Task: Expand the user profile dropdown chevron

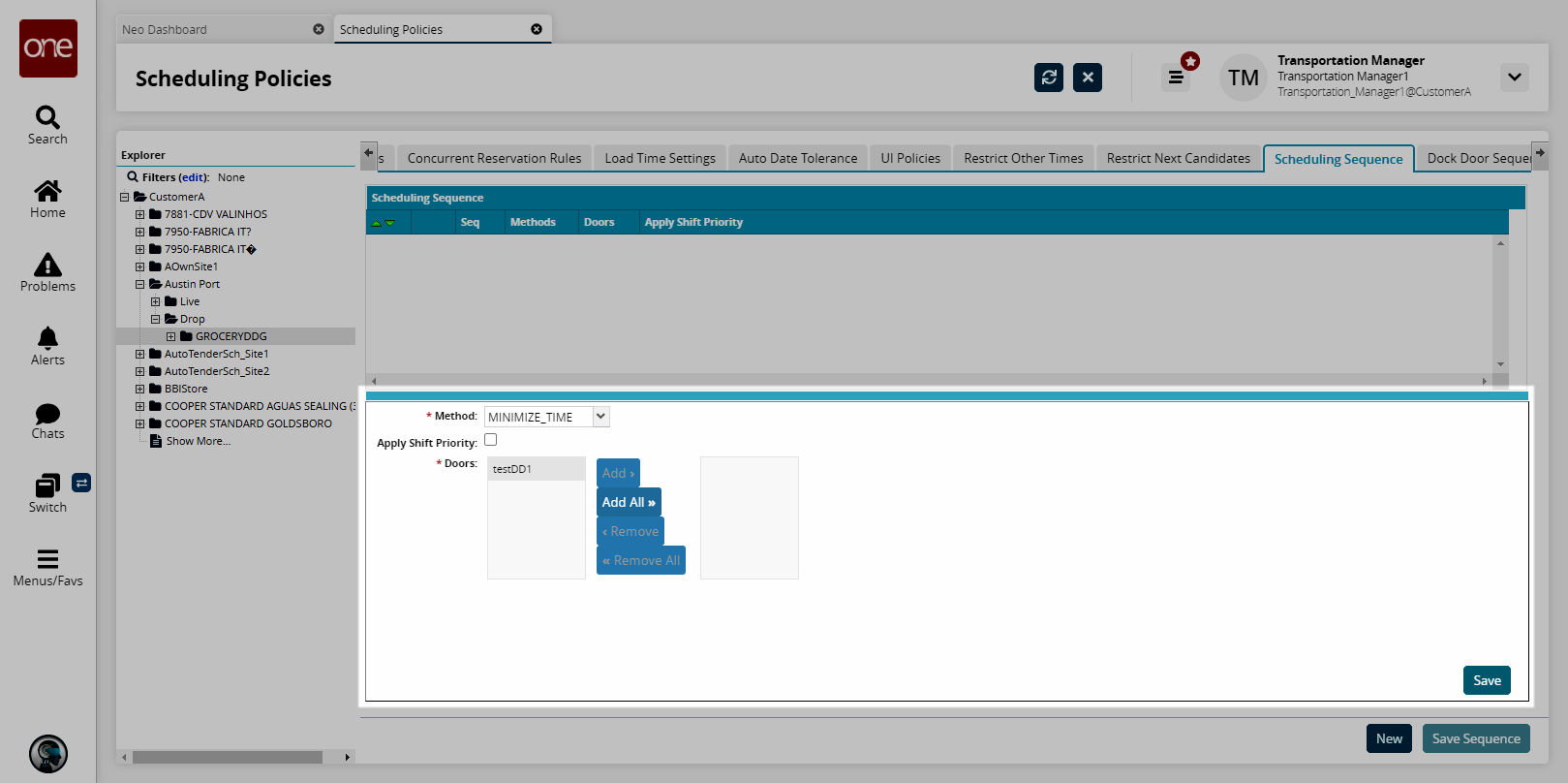Action: (1515, 78)
